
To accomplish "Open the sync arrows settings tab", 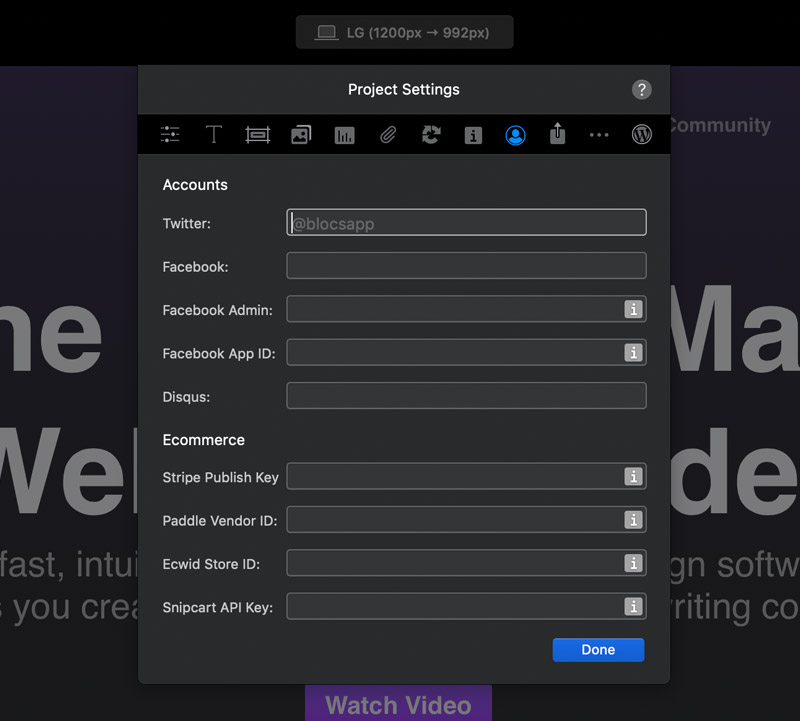I will click(431, 135).
